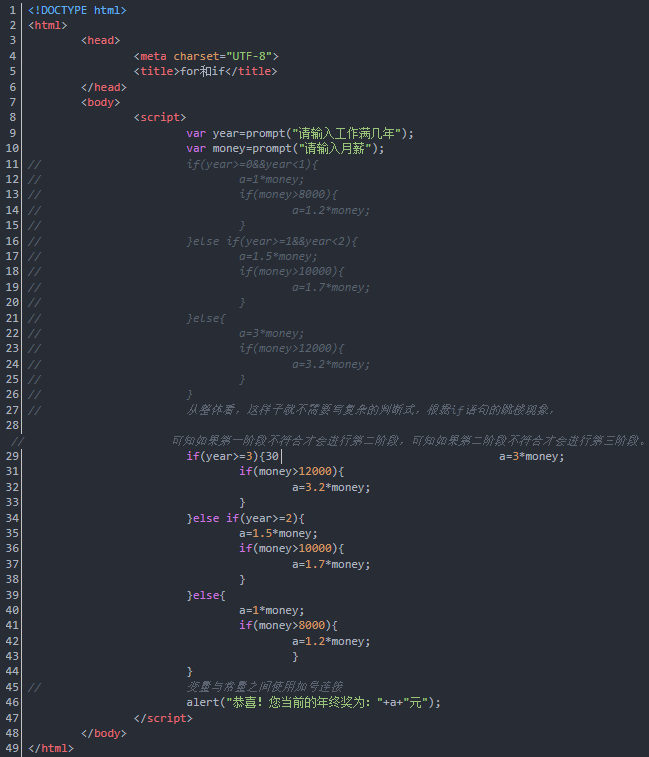Click the alert statement on line 46

[x=313, y=702]
